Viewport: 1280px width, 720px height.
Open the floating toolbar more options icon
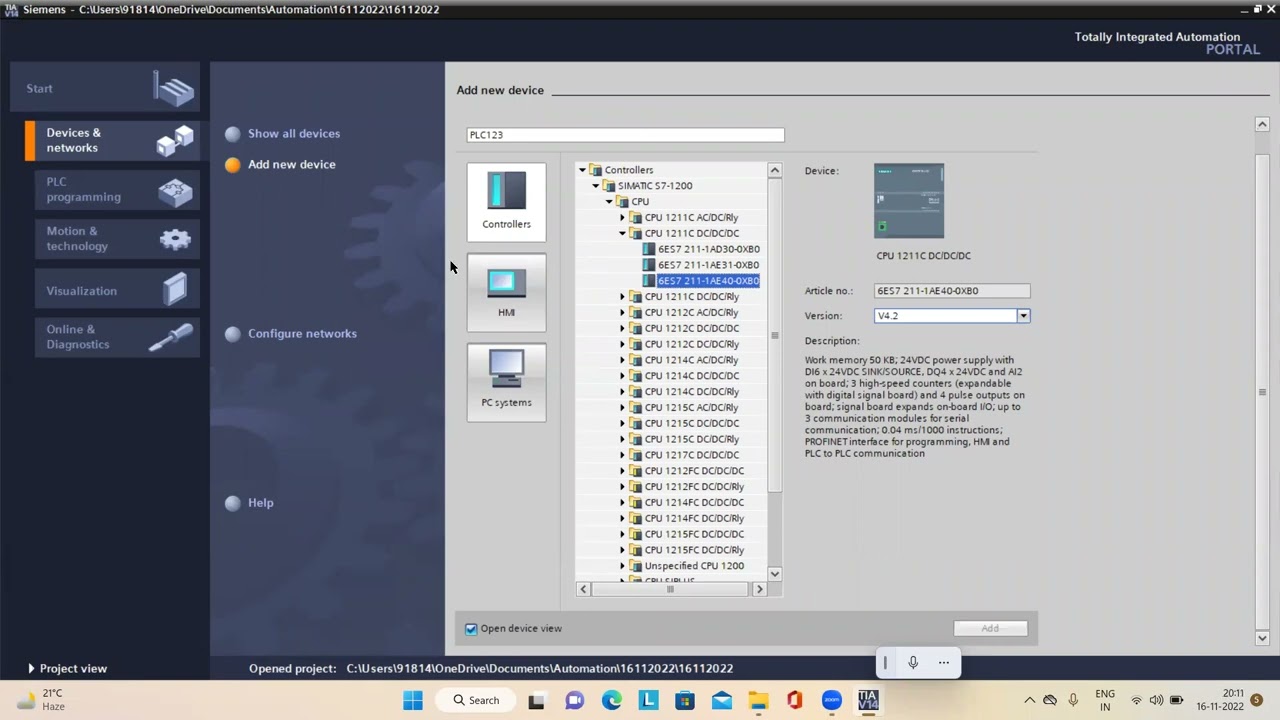pos(943,662)
